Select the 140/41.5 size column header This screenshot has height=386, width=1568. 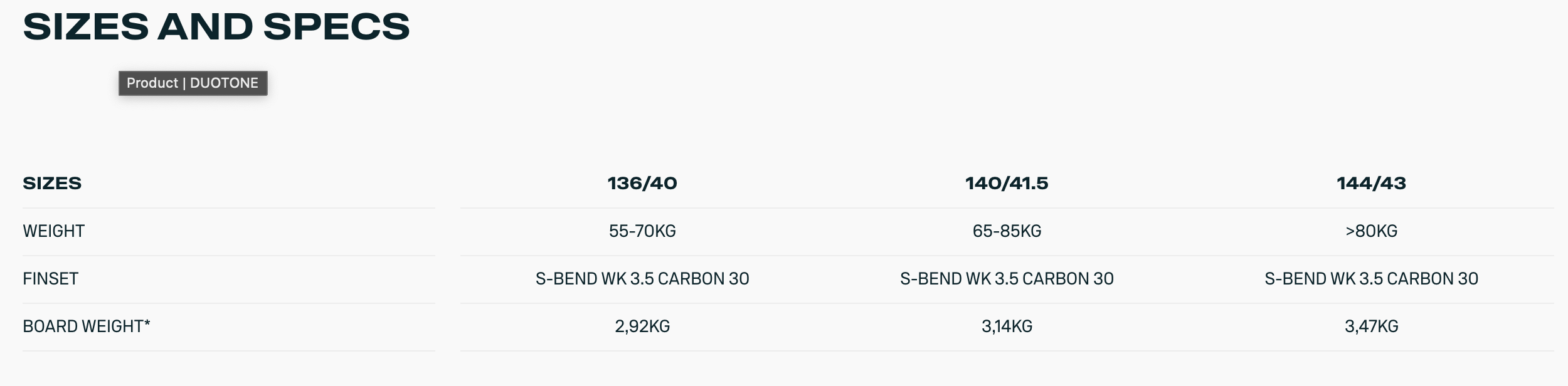click(x=1007, y=184)
